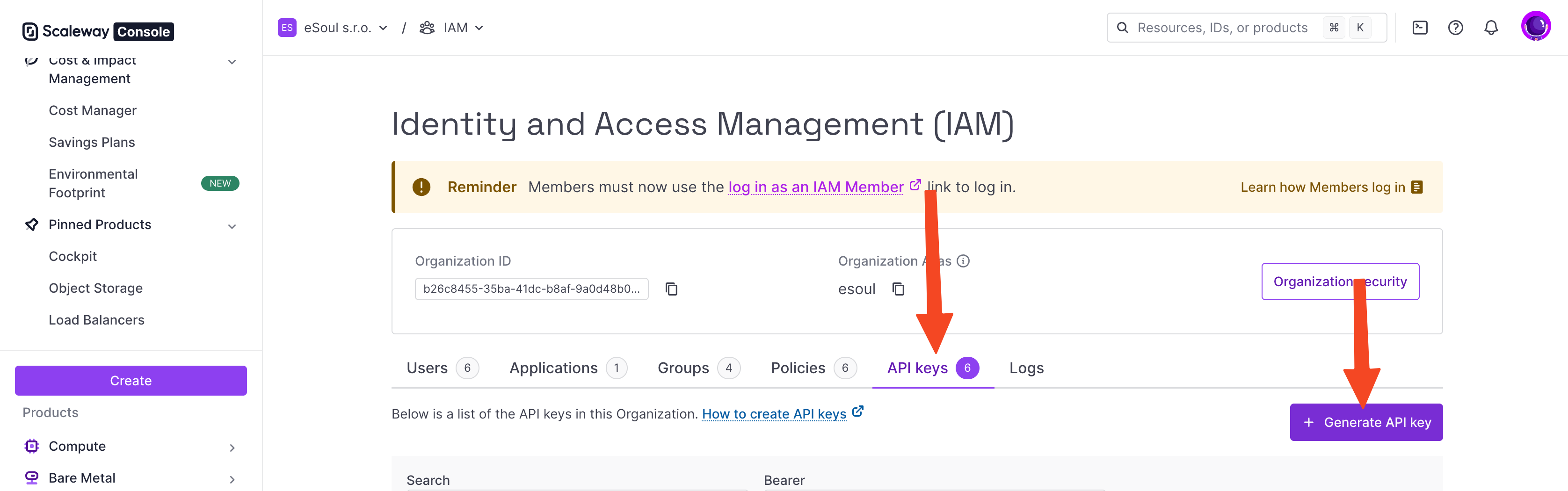The height and width of the screenshot is (491, 1568).
Task: Copy the esoul organization alias
Action: pyautogui.click(x=898, y=289)
